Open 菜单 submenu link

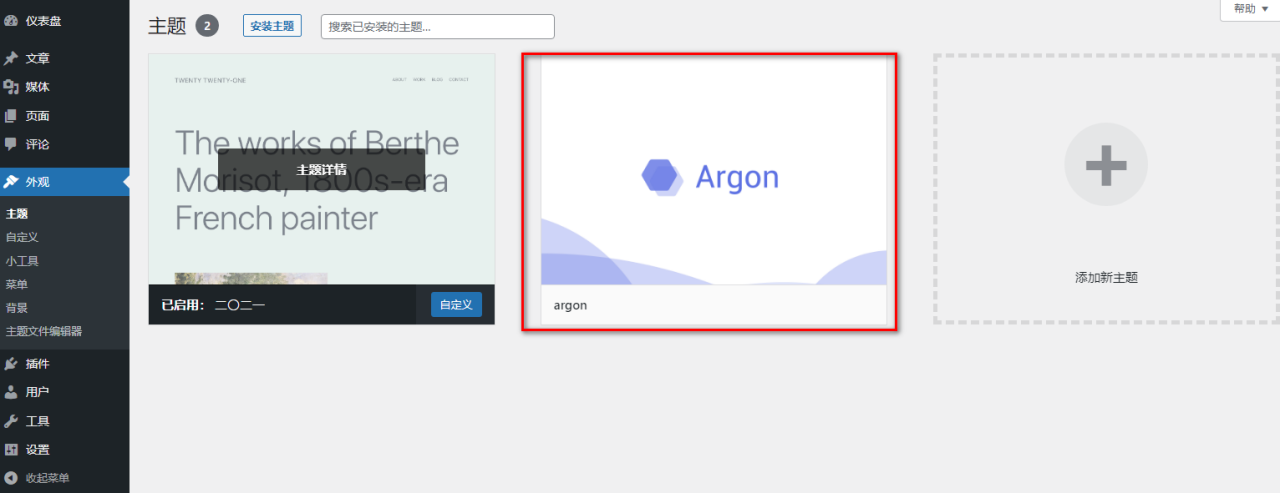[x=17, y=284]
